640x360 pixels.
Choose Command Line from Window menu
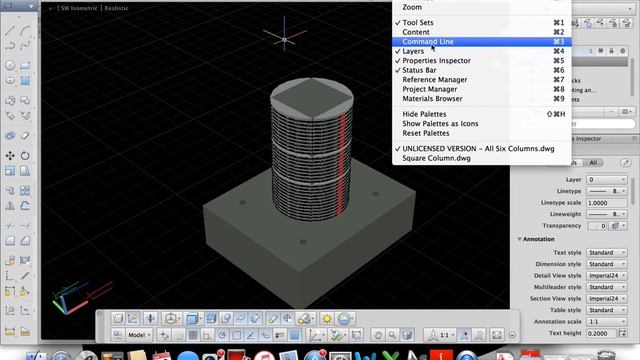[482, 42]
